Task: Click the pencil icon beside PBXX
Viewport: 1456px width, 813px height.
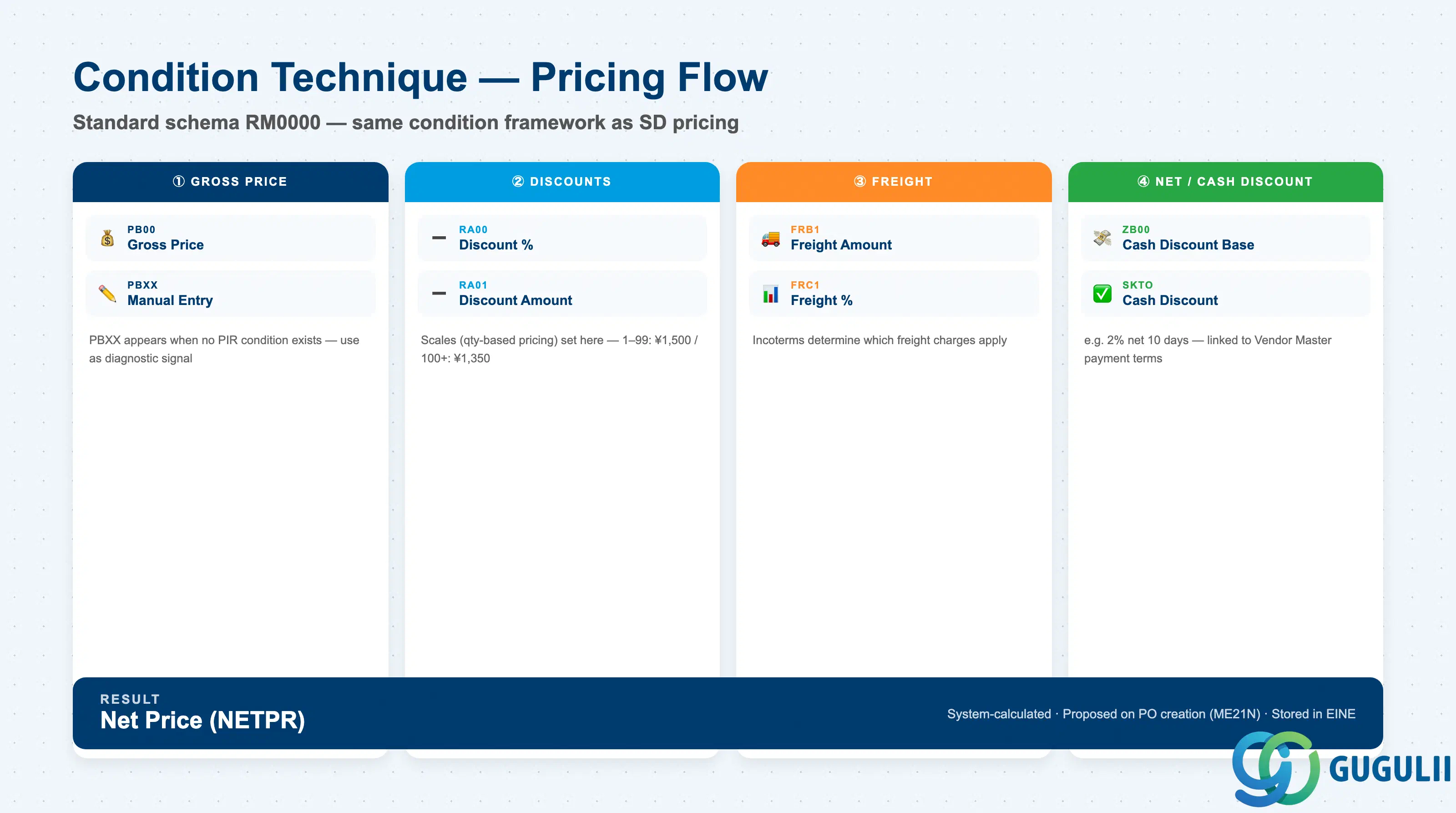Action: pos(107,294)
